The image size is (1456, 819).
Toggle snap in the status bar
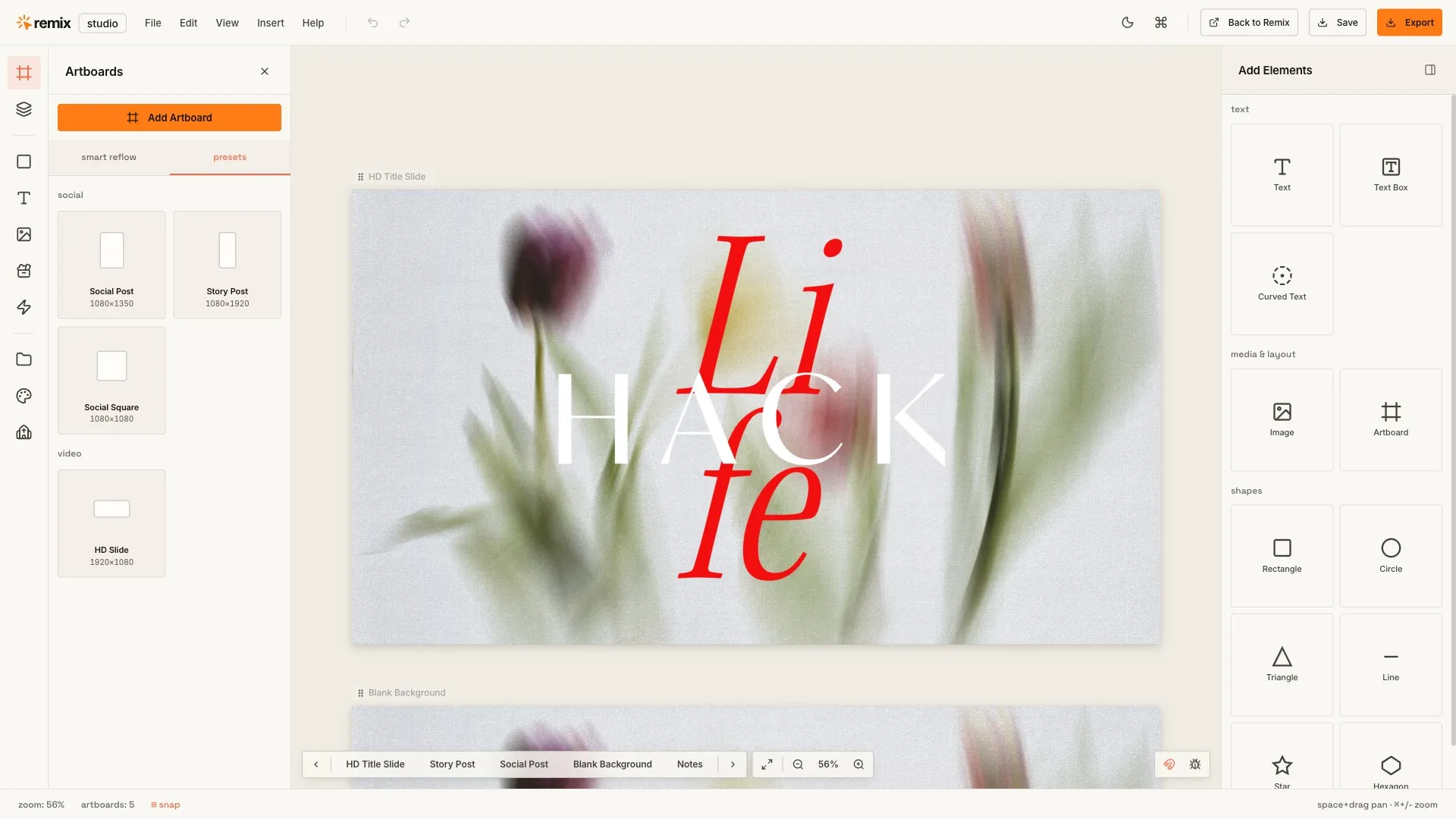pos(165,805)
